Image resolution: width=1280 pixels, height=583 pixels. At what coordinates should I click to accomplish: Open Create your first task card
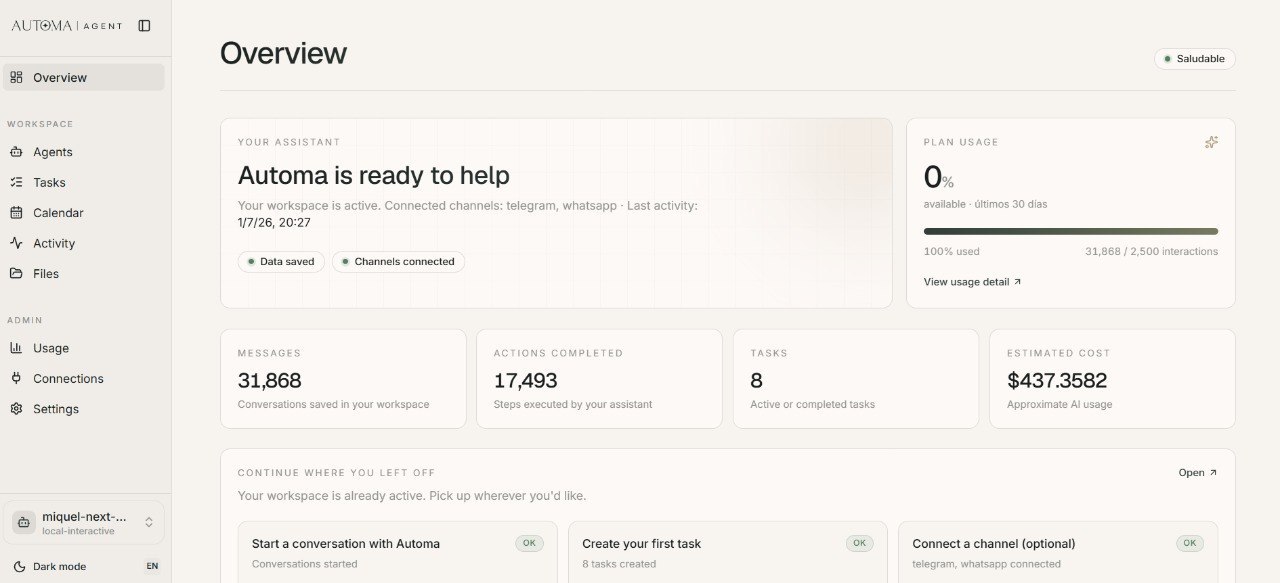[x=727, y=553]
